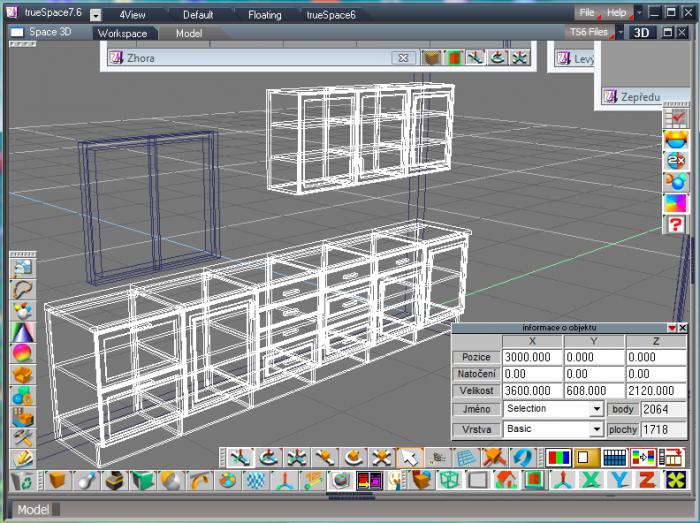Click the TS6 Files button
Image resolution: width=700 pixels, height=523 pixels.
coord(588,32)
